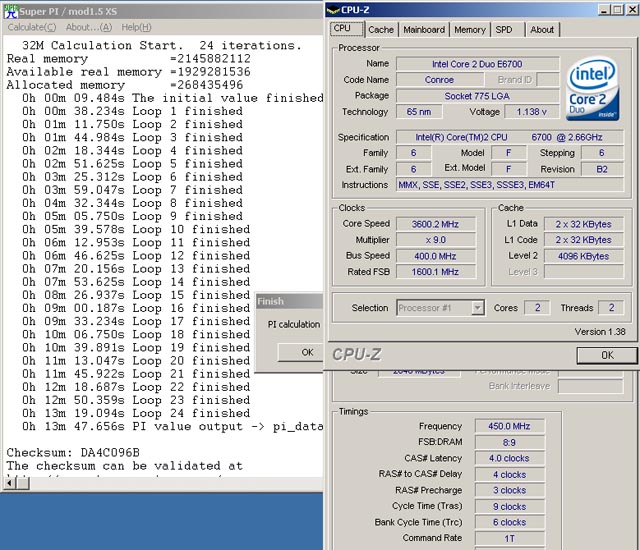Click the Loop 24 finished line
This screenshot has height=550, width=640.
coord(136,413)
